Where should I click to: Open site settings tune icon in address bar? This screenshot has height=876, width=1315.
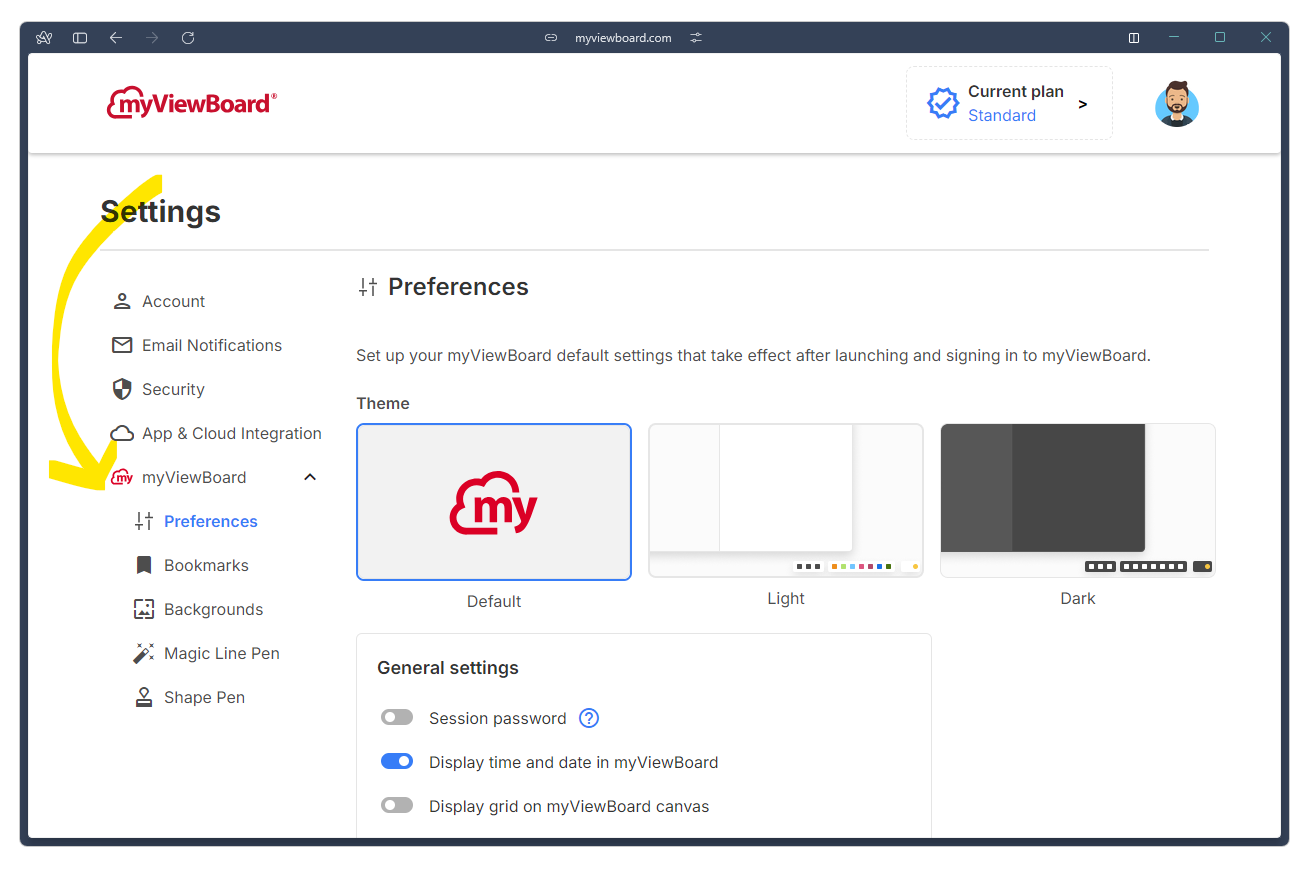(x=696, y=38)
